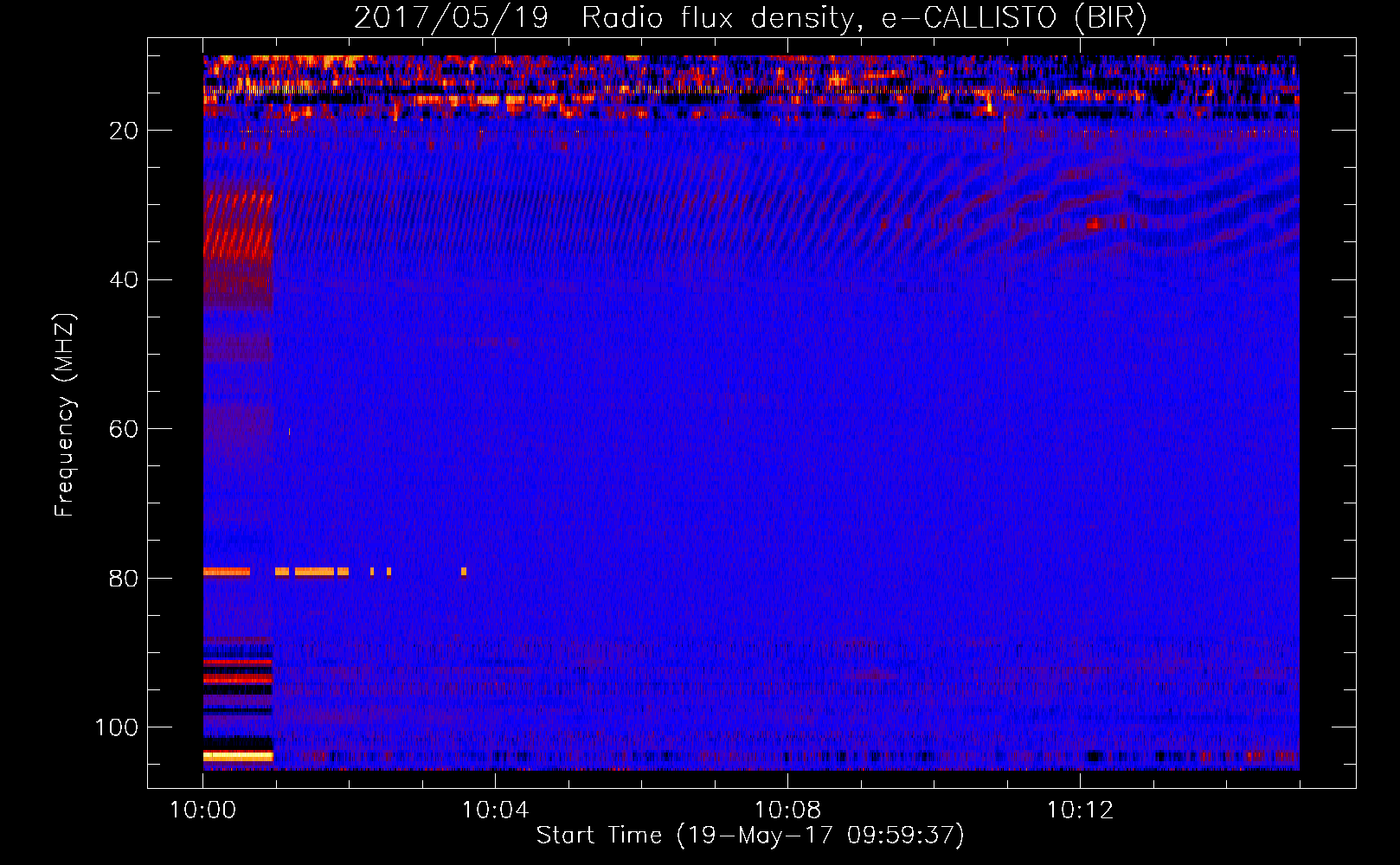The width and height of the screenshot is (1400, 865).
Task: Click the red striped burst at 10:00 near 30 MHz
Action: pos(238,227)
